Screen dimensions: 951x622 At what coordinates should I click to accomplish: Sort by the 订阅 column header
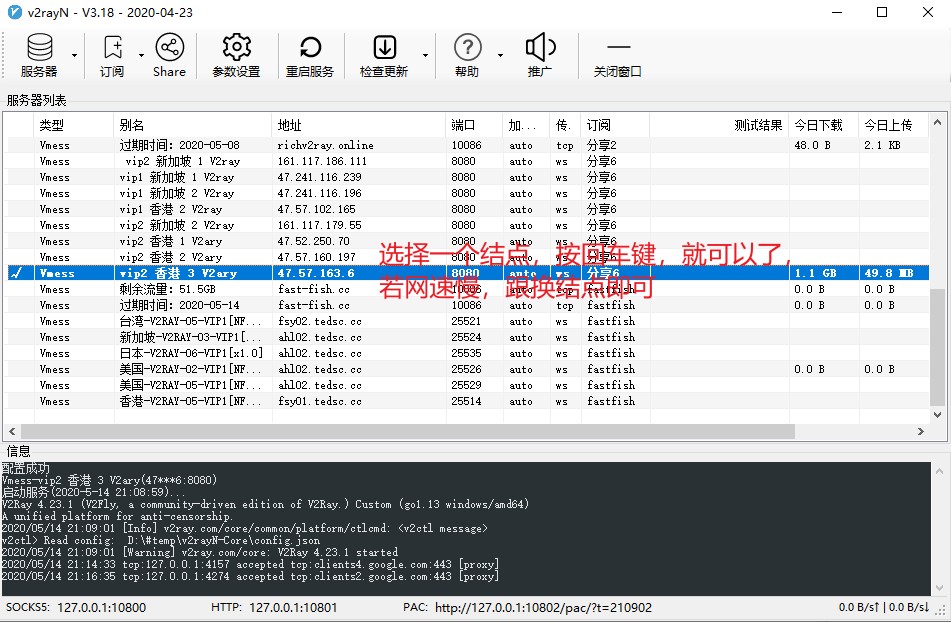[615, 125]
